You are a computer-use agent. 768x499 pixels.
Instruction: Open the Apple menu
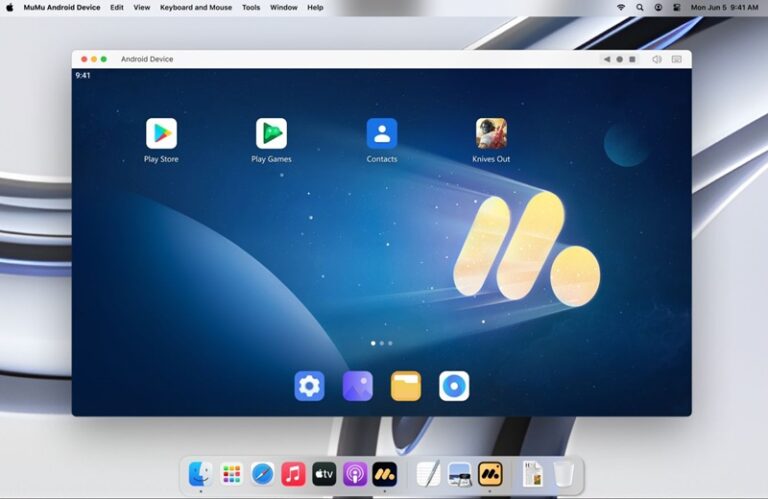(x=9, y=7)
